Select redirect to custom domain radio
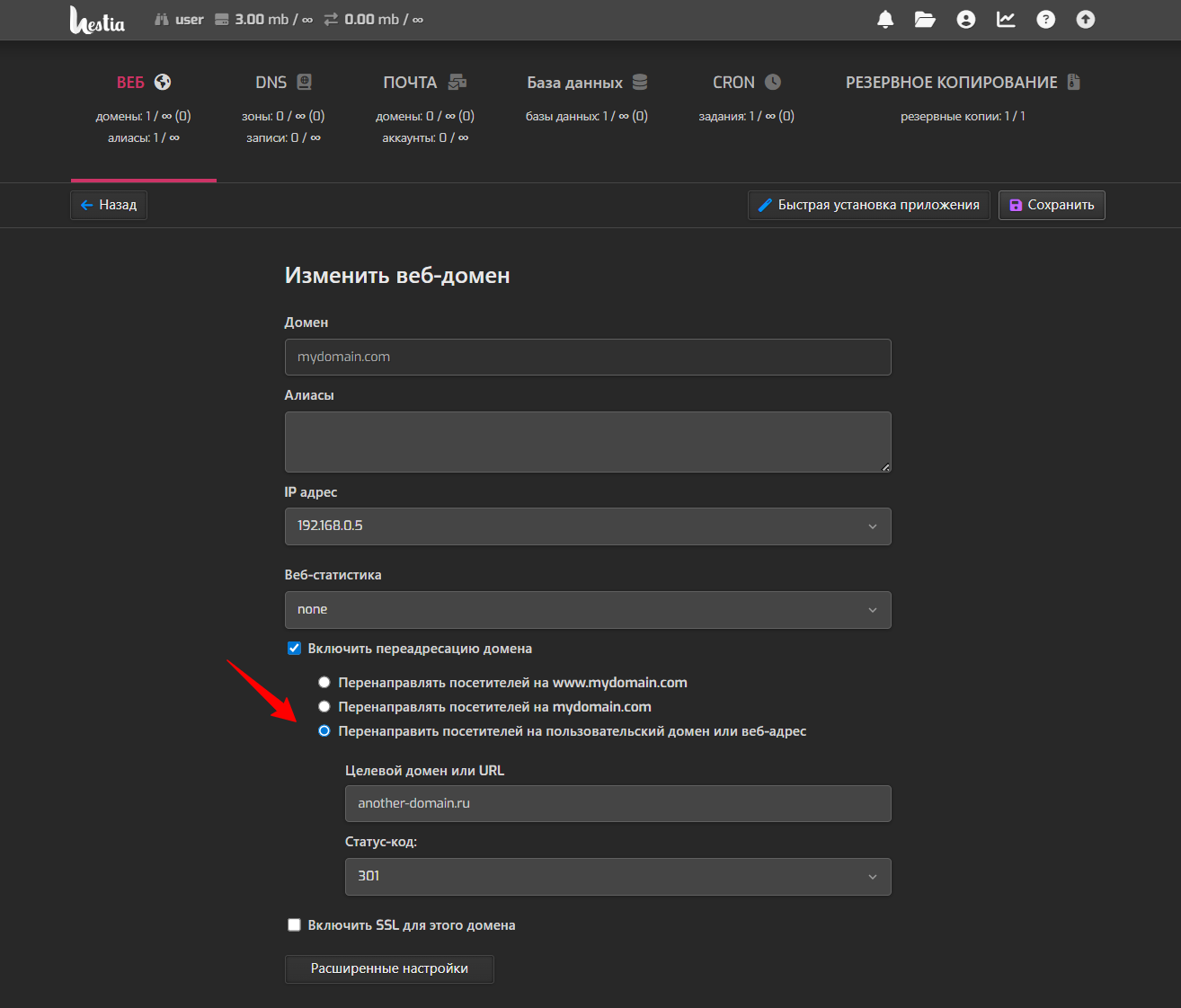 click(324, 730)
